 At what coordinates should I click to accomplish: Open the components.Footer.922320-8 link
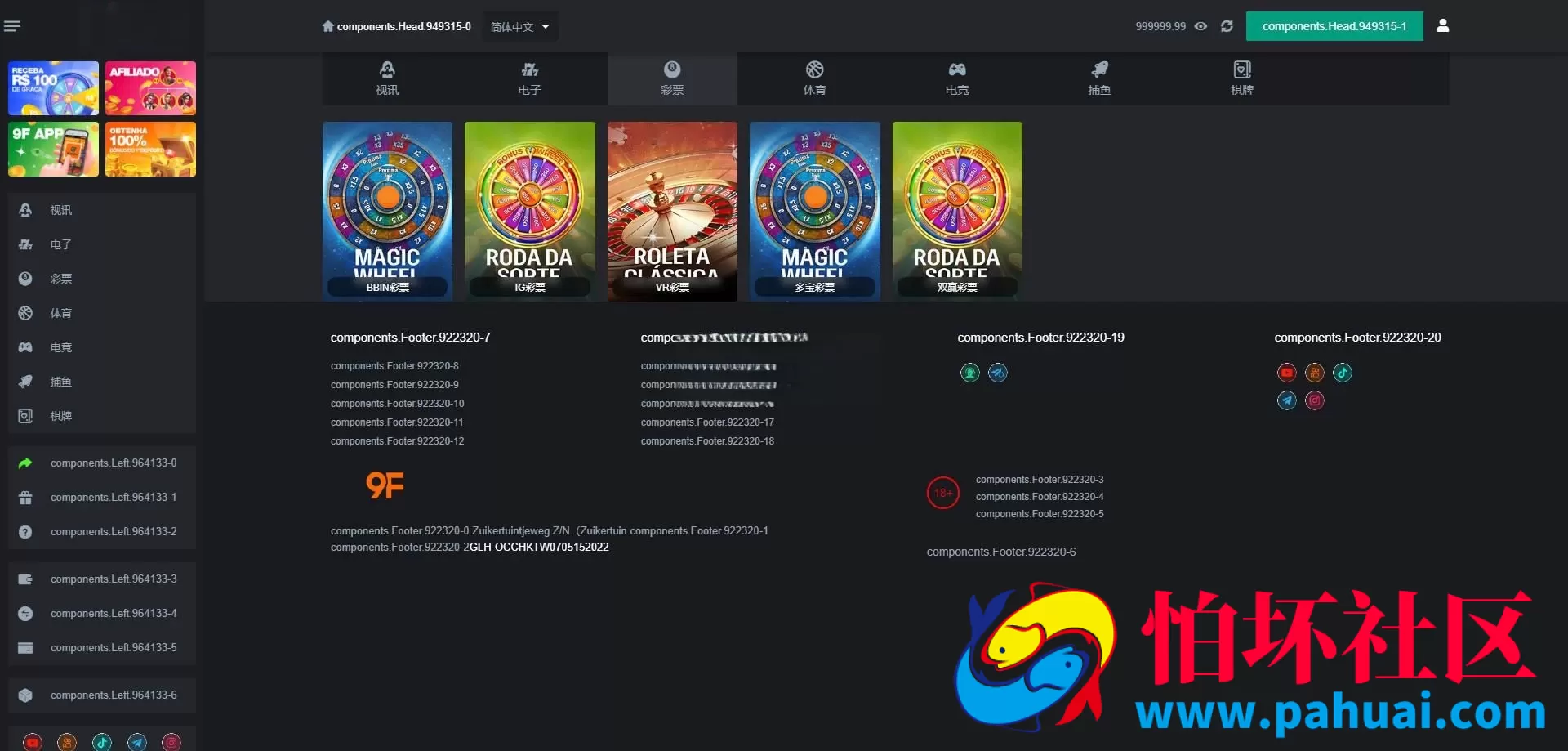pyautogui.click(x=394, y=366)
